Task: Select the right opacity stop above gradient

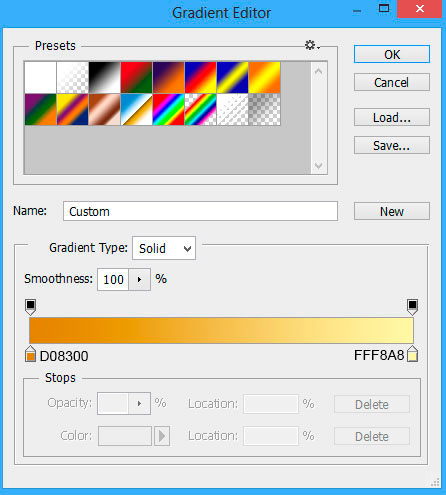Action: coord(412,307)
